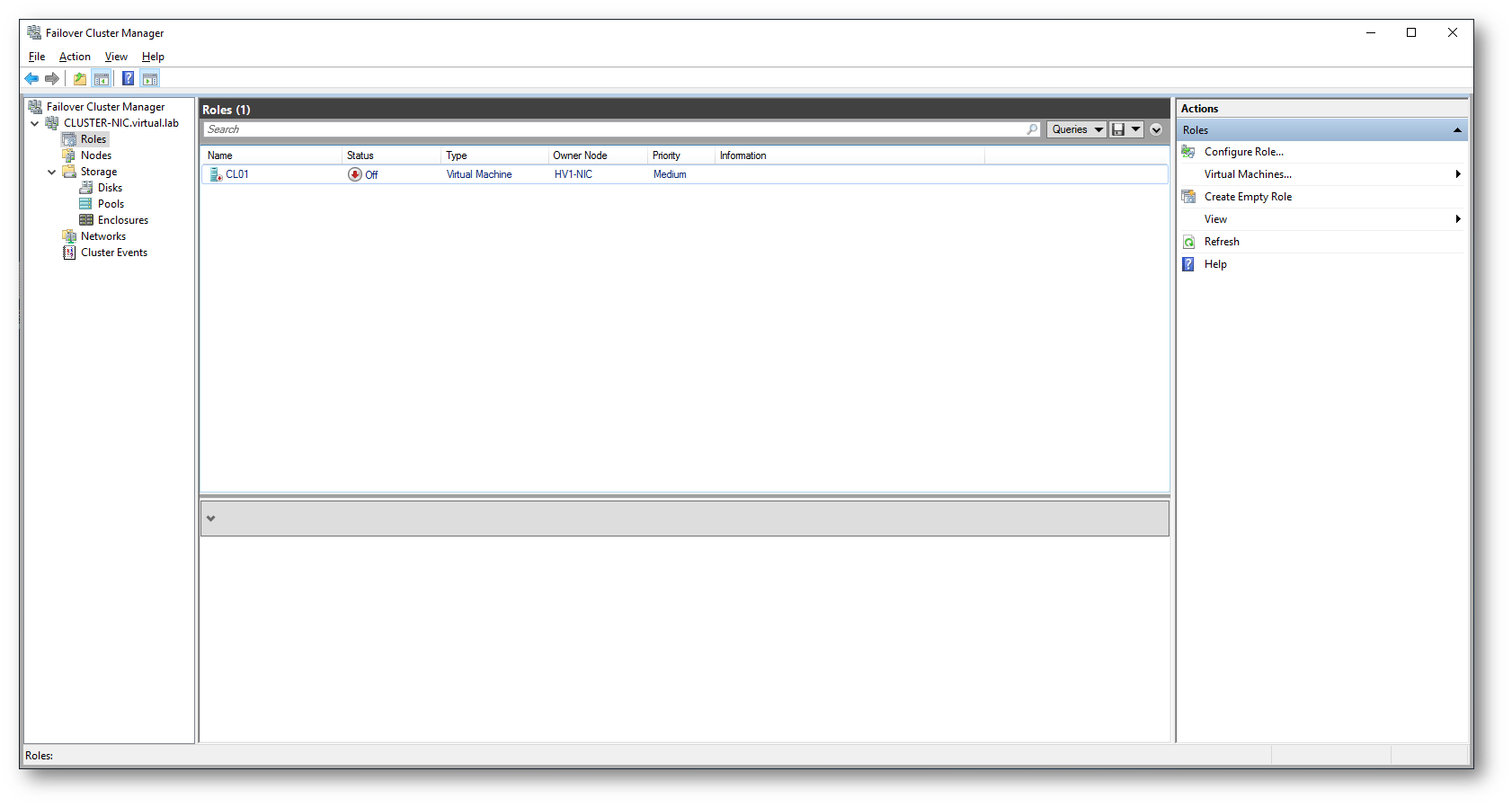
Task: Click Configure Role... action
Action: [x=1244, y=152]
